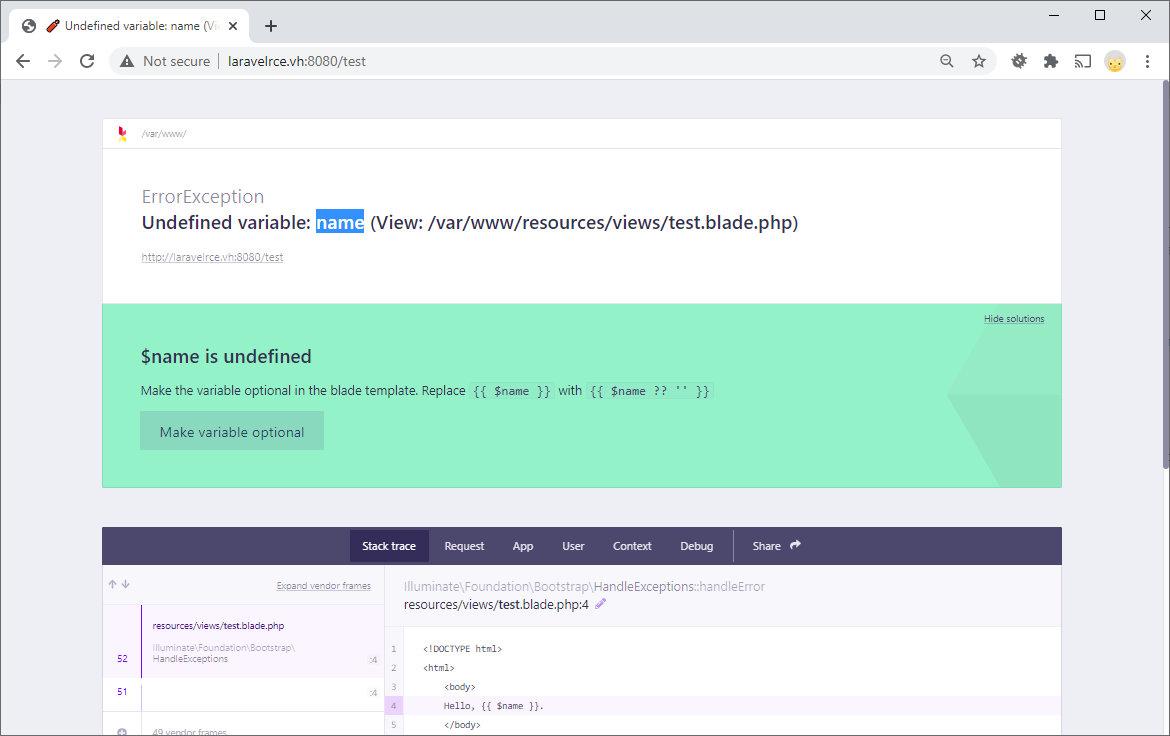Open the Debug tab
Screen dimensions: 1170x736
coord(696,546)
